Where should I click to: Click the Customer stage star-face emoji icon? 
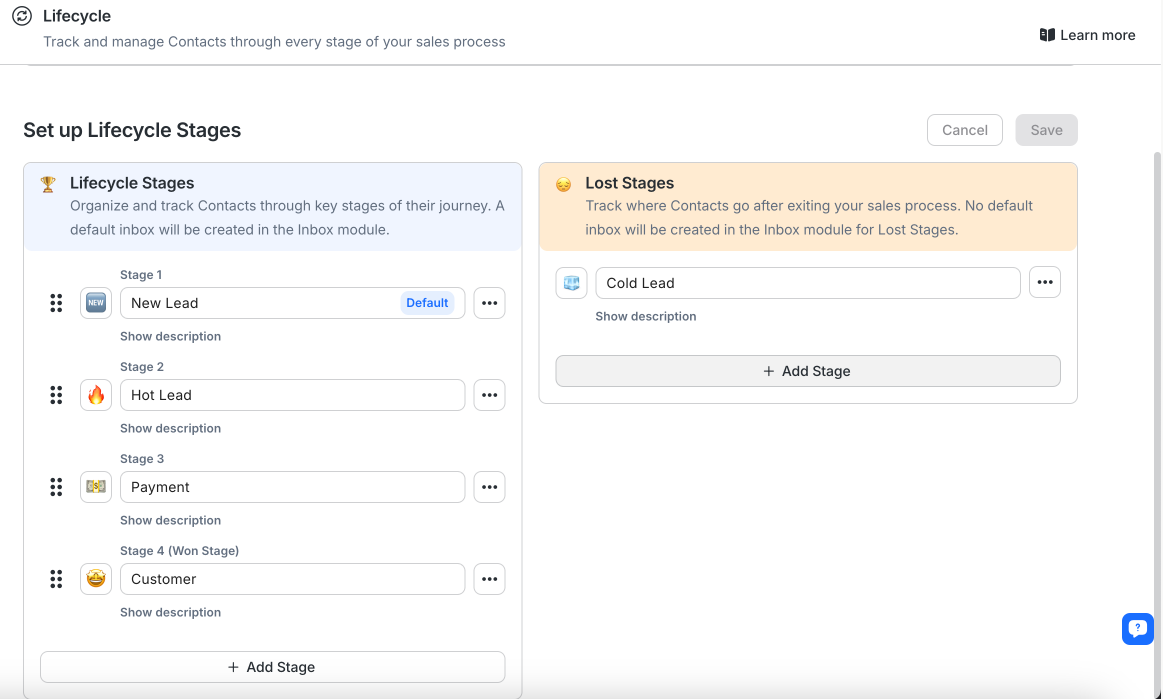96,579
